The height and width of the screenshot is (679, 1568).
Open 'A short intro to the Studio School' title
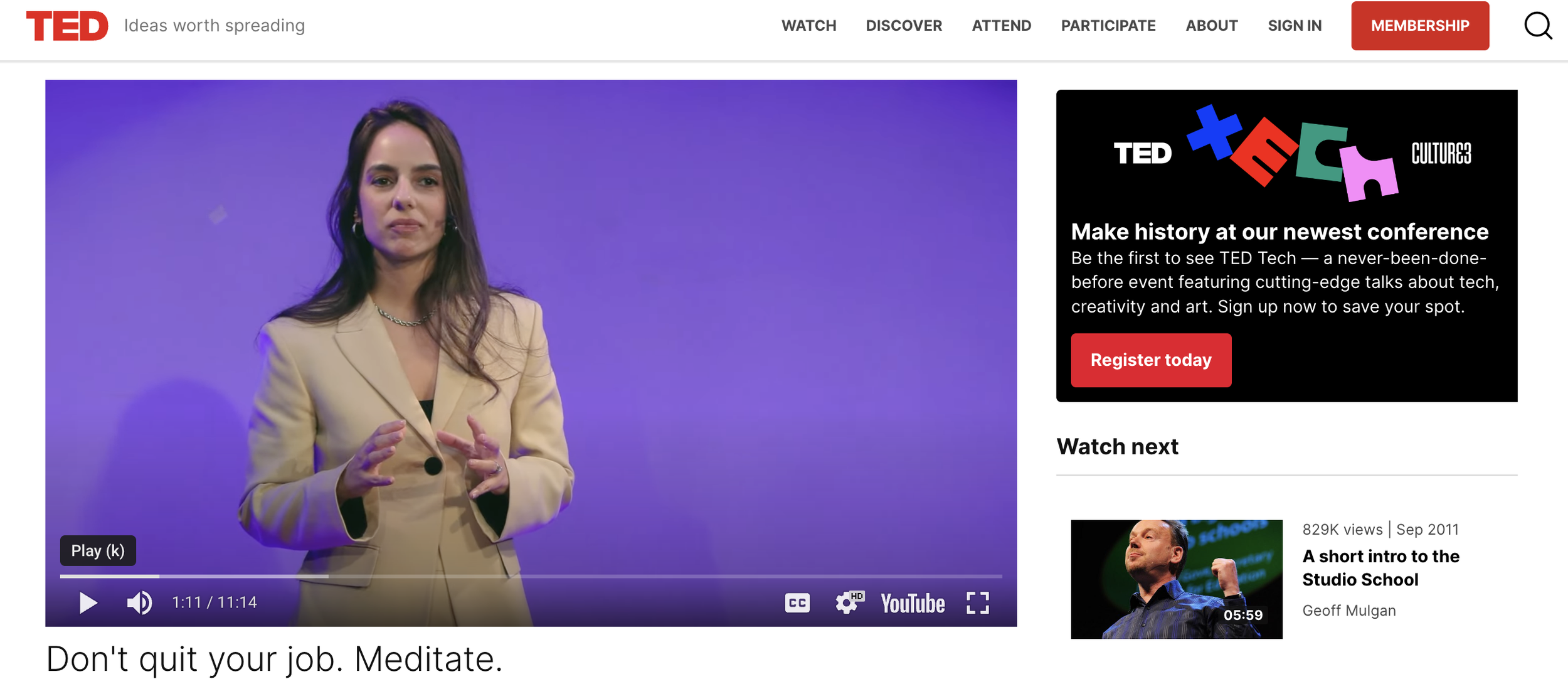click(x=1380, y=568)
